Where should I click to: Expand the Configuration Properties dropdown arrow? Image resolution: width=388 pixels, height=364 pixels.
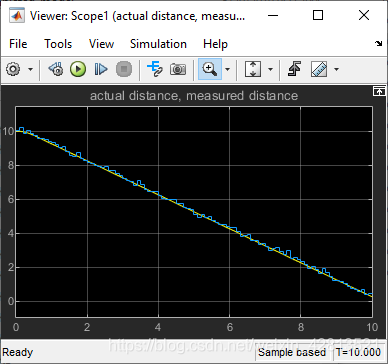(x=30, y=69)
